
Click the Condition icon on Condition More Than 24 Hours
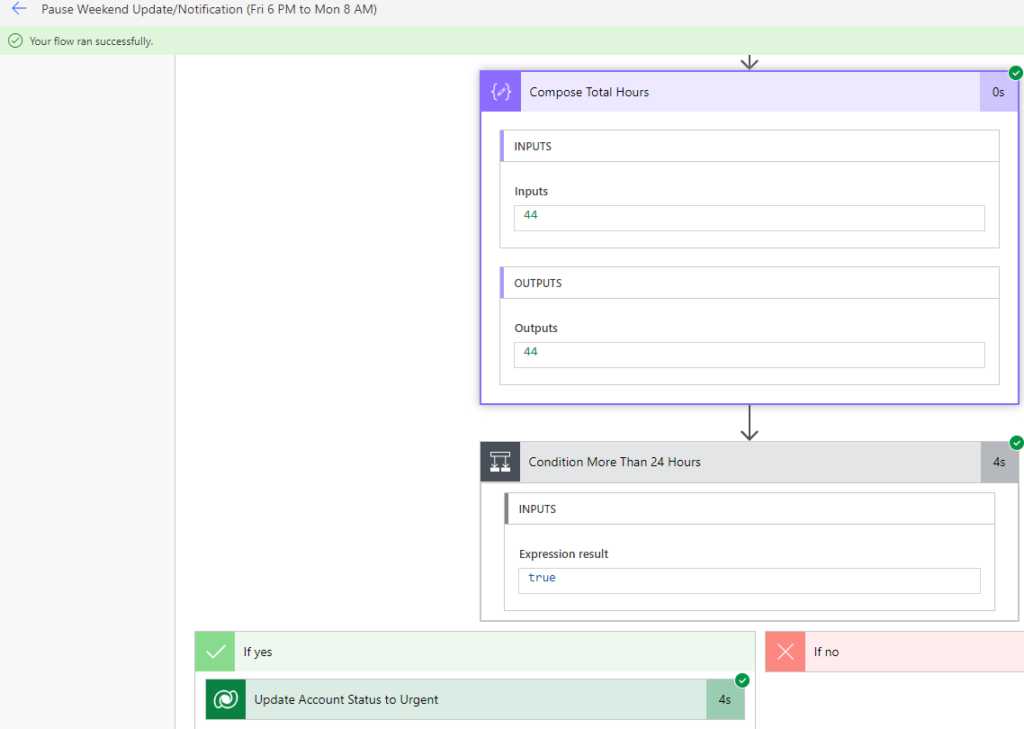[500, 461]
